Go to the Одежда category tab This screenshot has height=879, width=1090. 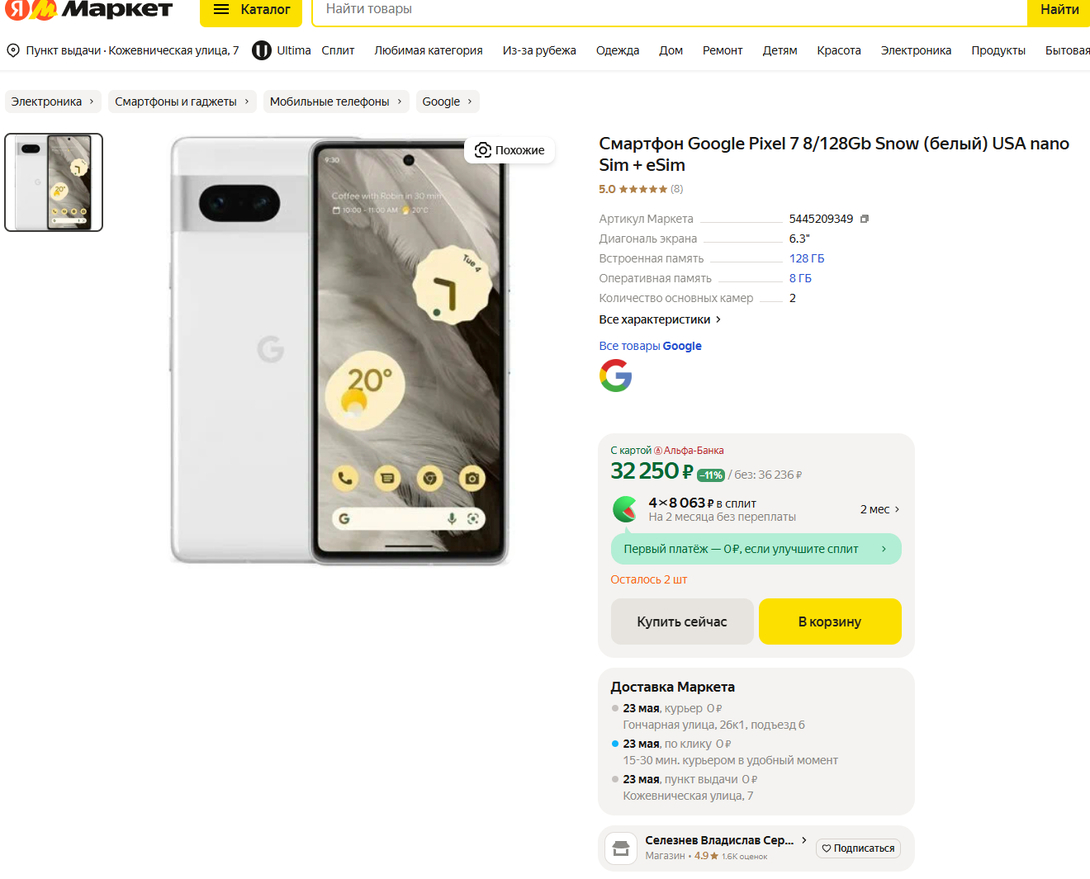[x=617, y=50]
